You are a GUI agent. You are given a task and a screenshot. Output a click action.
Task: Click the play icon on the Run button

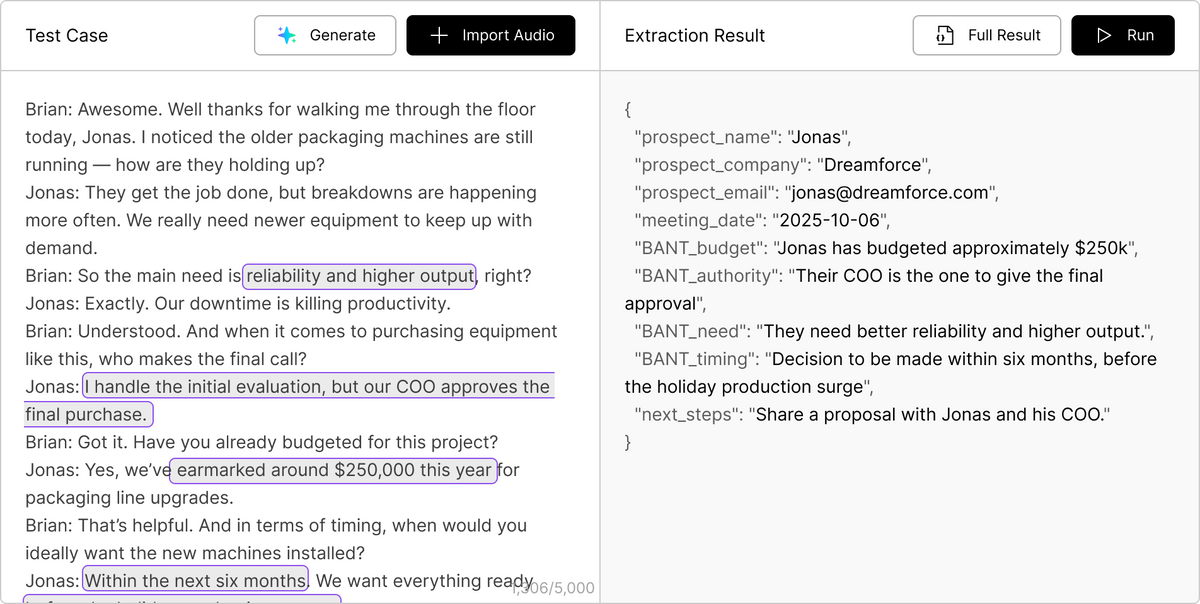click(1104, 33)
